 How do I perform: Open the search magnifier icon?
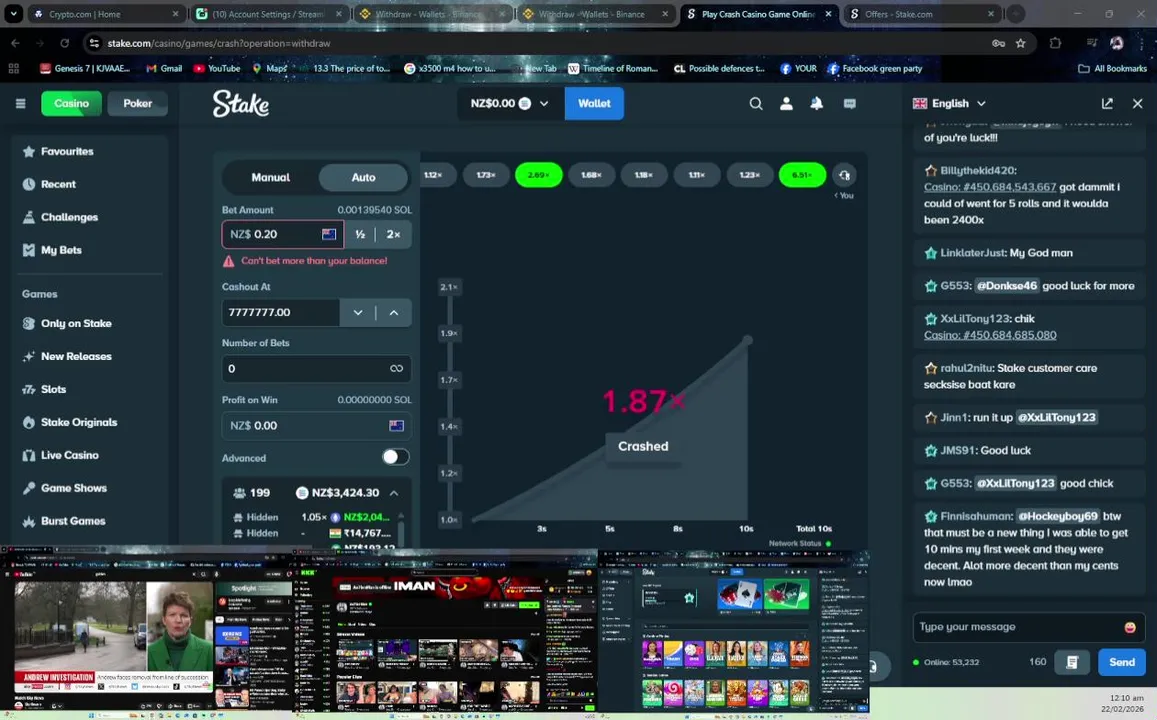coord(756,103)
